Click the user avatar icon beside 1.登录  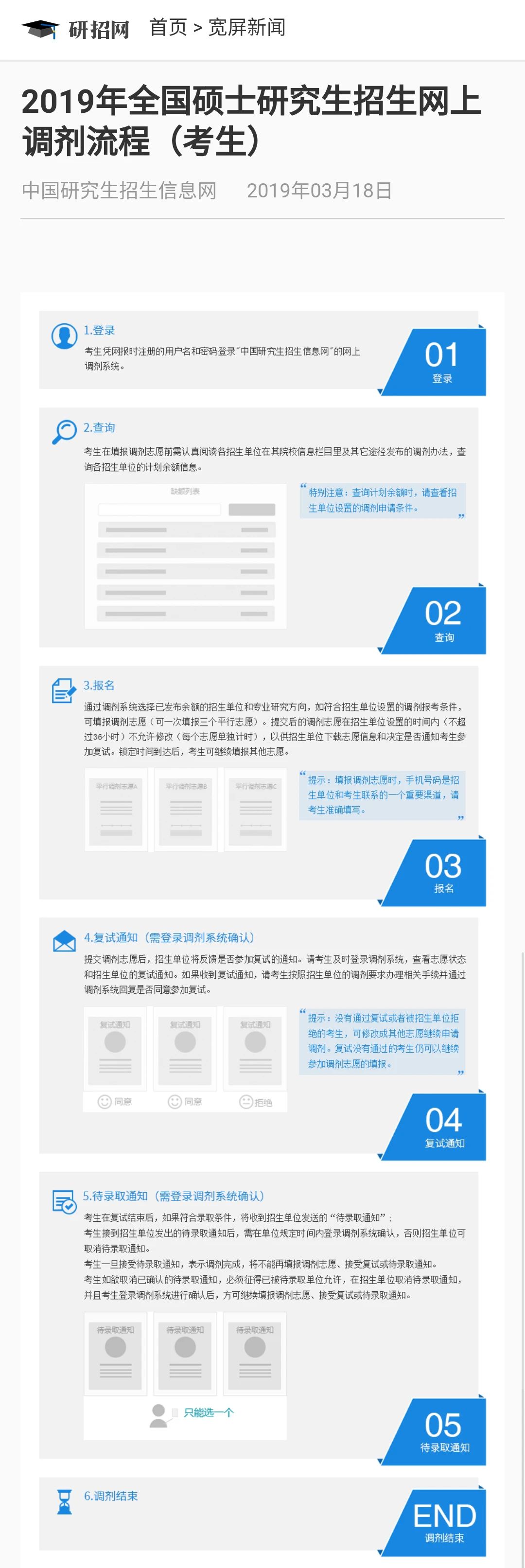(x=64, y=336)
